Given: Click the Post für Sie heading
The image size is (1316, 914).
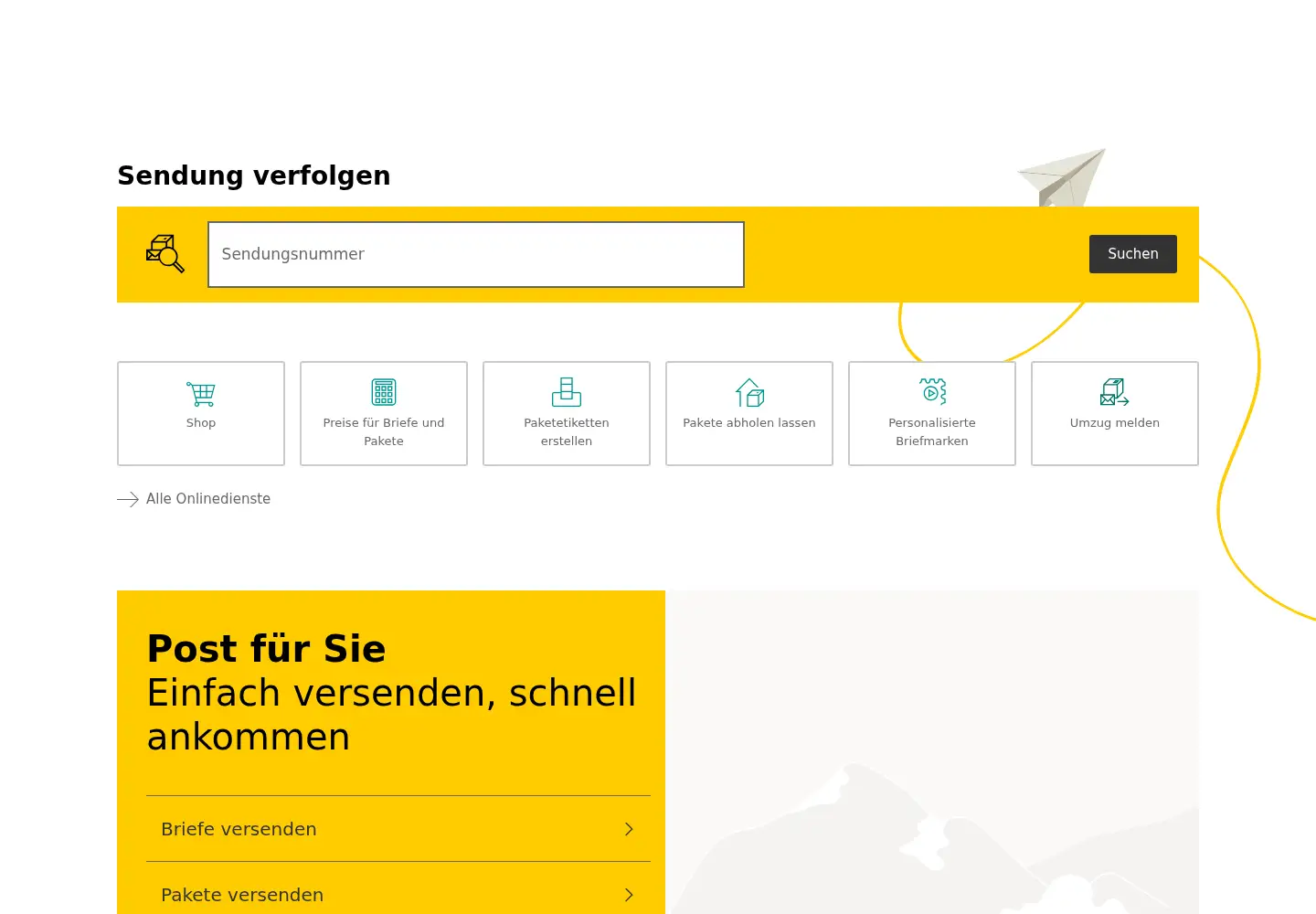Looking at the screenshot, I should point(266,649).
